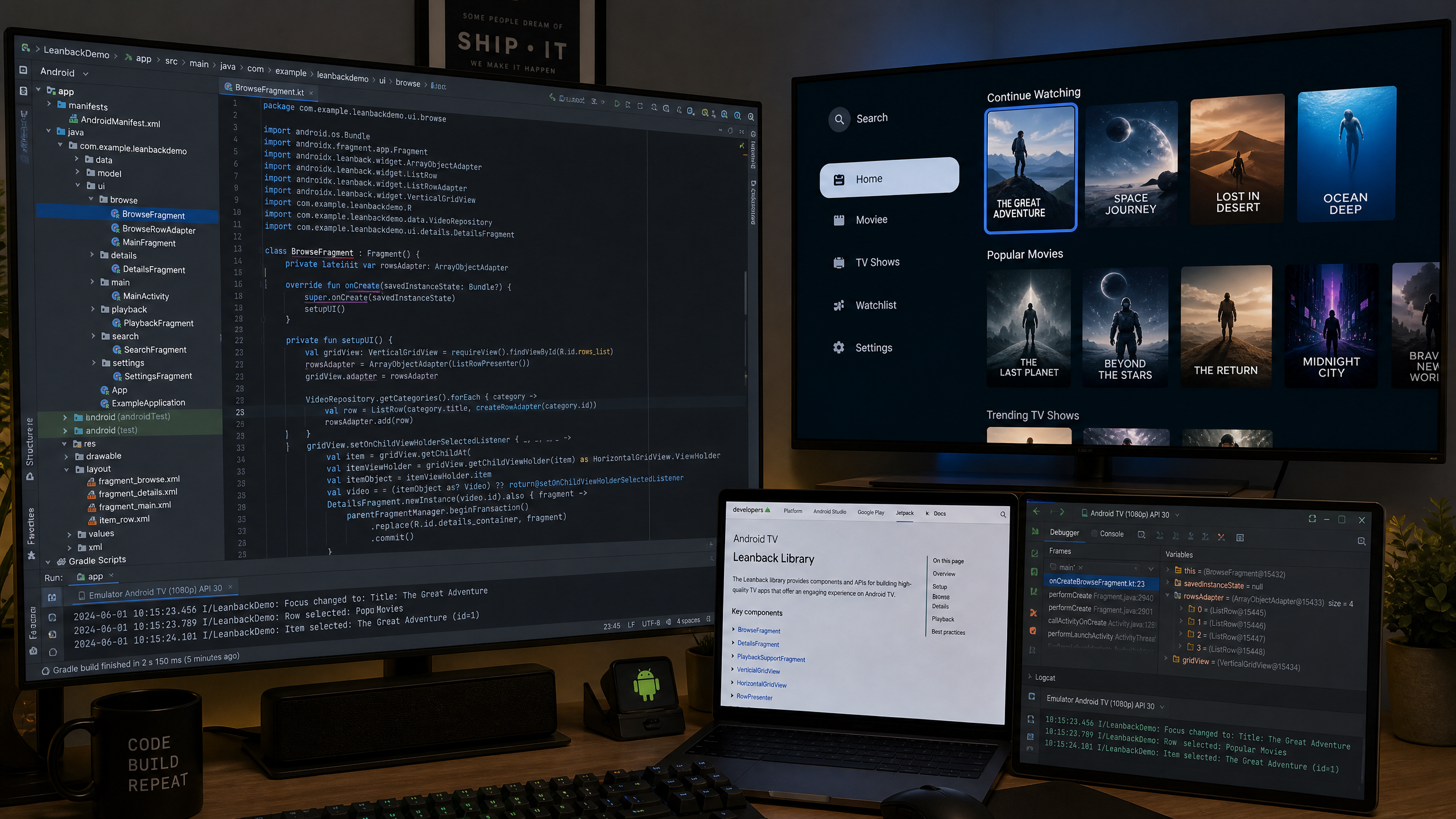Open fragment_details.xml in the layout folder

132,493
